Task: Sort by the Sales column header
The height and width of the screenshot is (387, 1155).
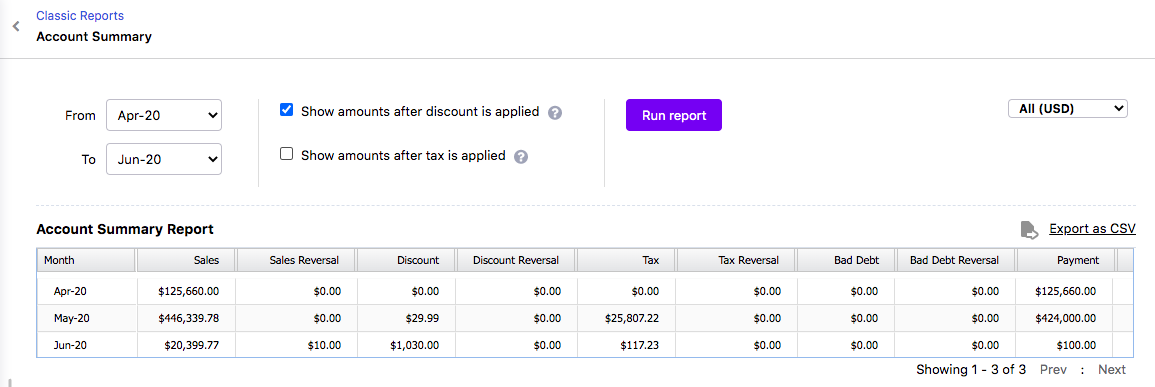Action: 186,260
